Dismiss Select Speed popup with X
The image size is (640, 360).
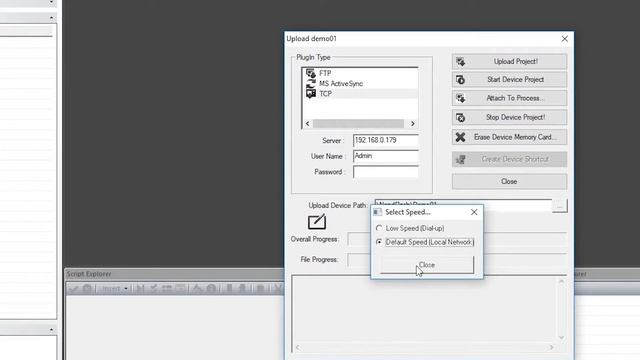coord(474,212)
